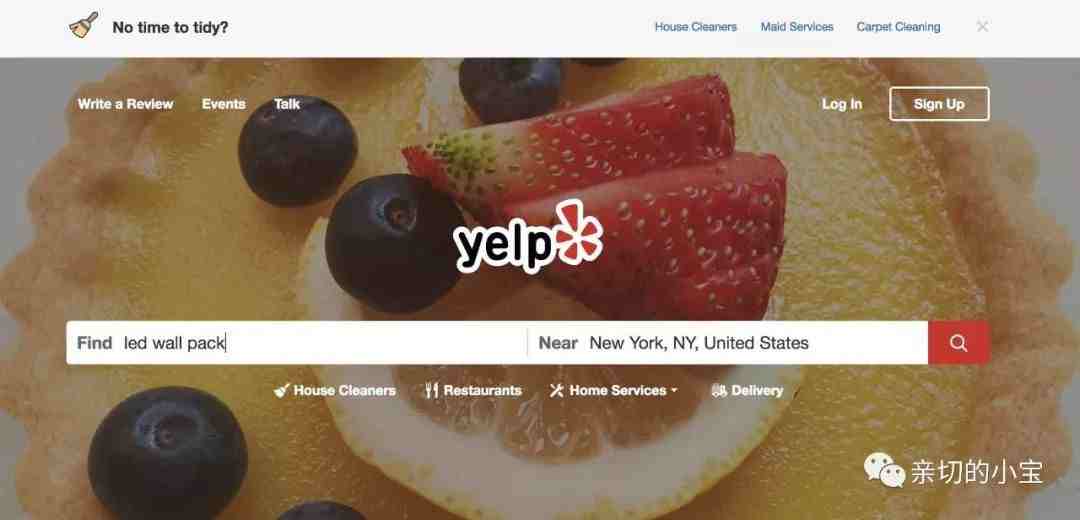Click the Sign Up button
1080x520 pixels.
pyautogui.click(x=939, y=104)
